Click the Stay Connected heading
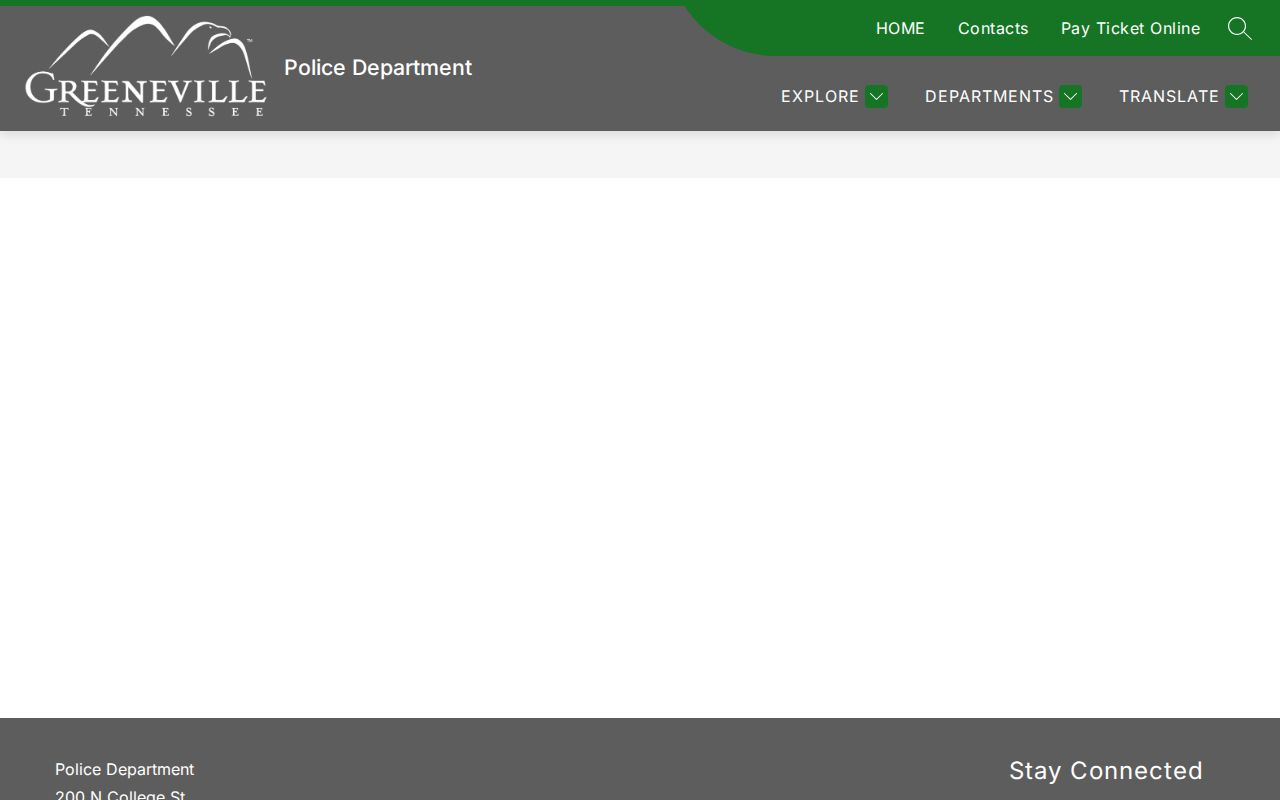The width and height of the screenshot is (1280, 800). click(x=1106, y=770)
